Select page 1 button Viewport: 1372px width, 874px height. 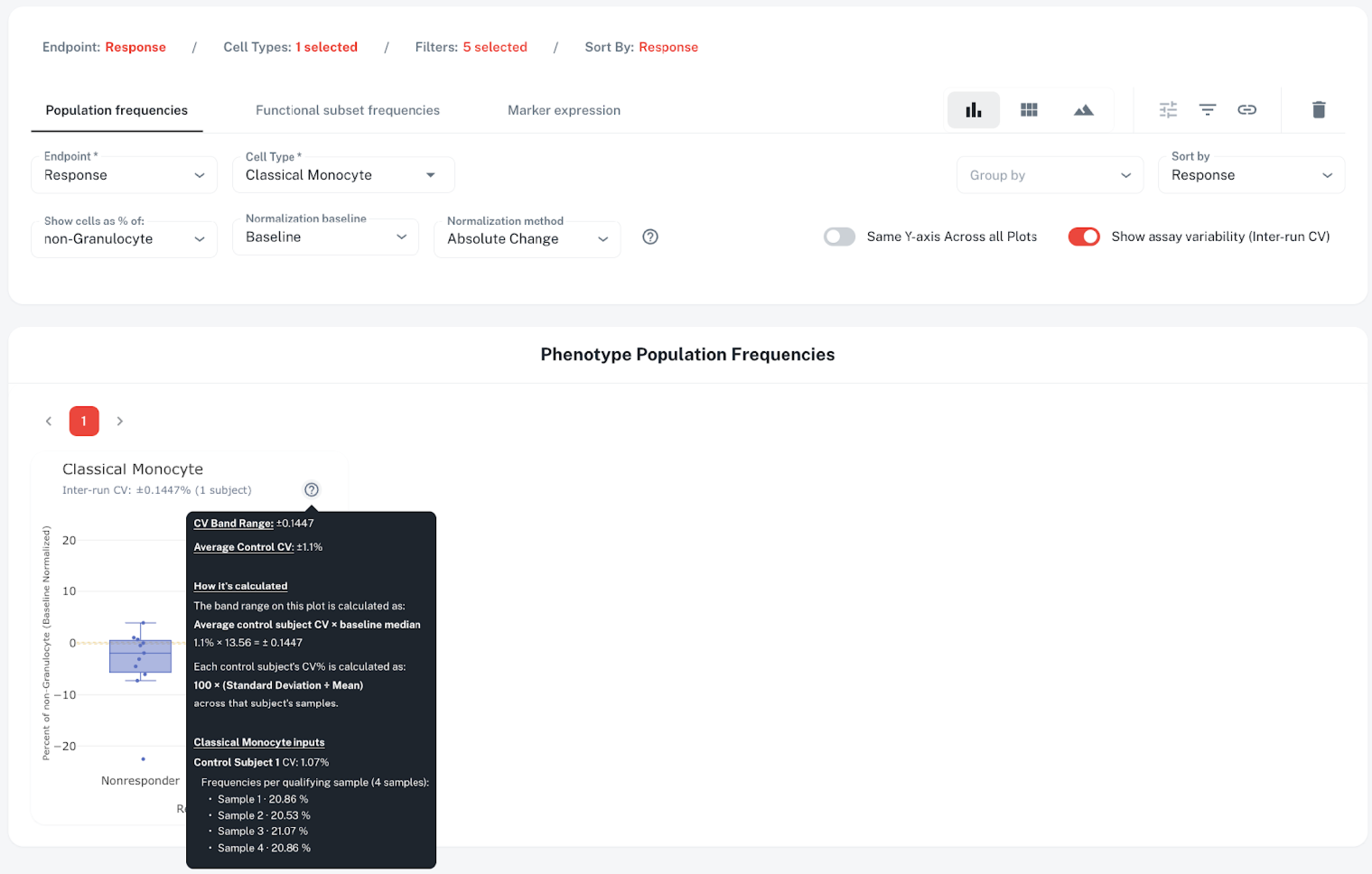pyautogui.click(x=84, y=421)
